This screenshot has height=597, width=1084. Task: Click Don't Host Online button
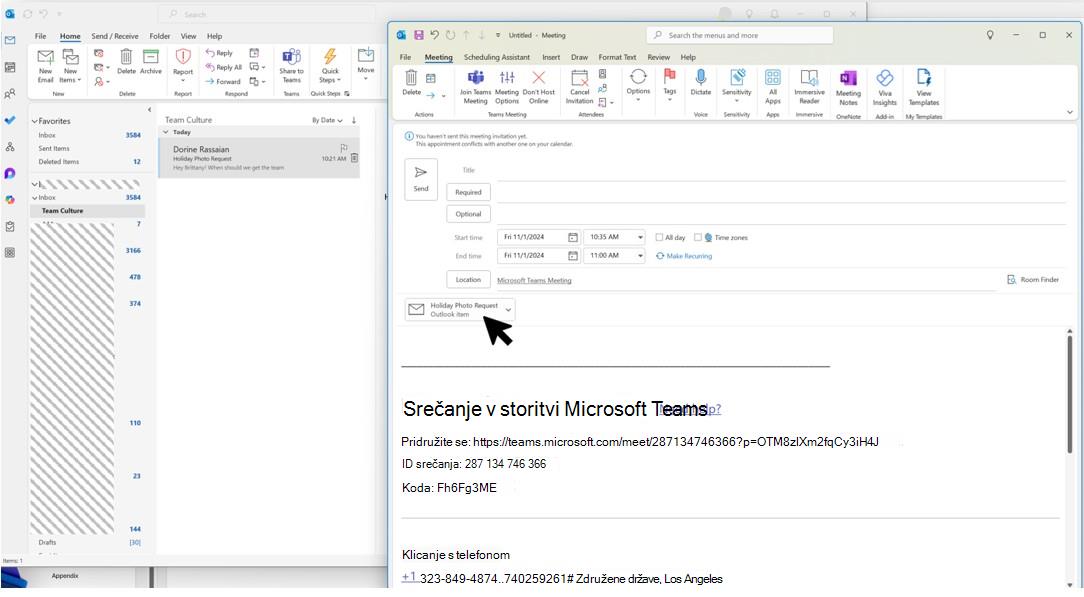539,87
